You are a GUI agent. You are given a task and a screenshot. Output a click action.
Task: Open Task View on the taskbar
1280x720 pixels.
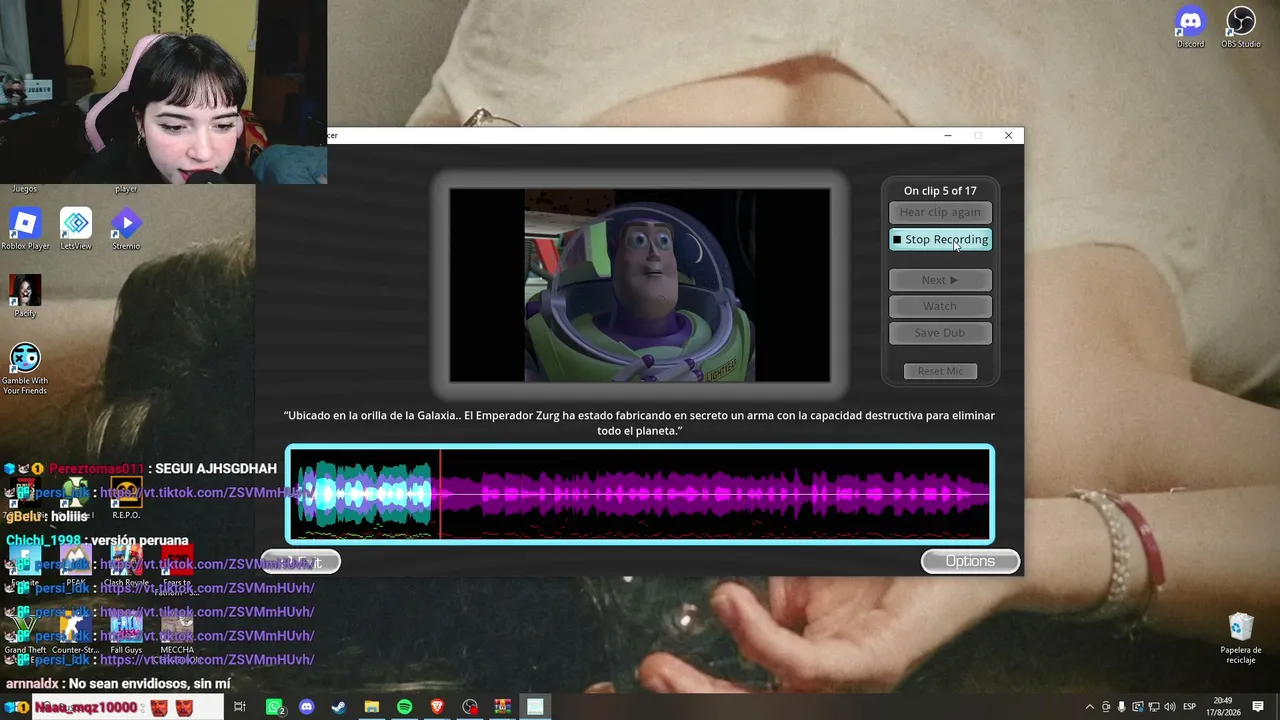pyautogui.click(x=240, y=707)
